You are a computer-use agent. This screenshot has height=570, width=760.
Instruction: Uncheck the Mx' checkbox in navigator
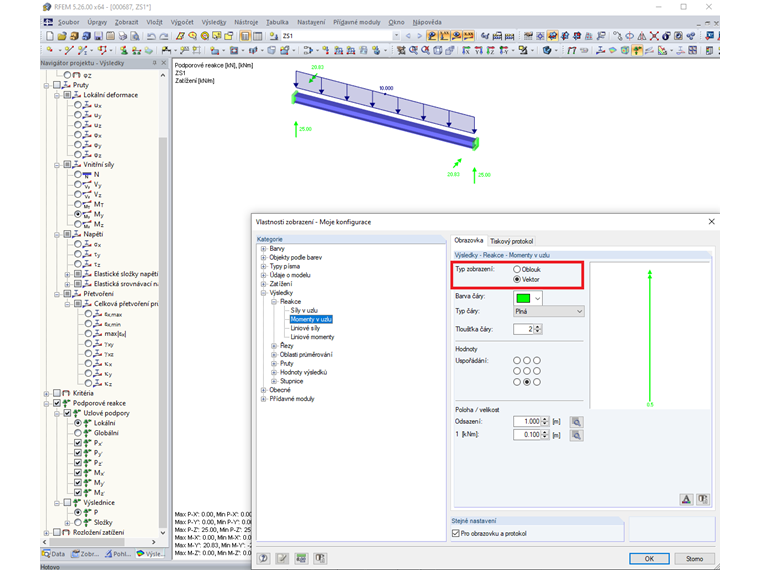78,473
